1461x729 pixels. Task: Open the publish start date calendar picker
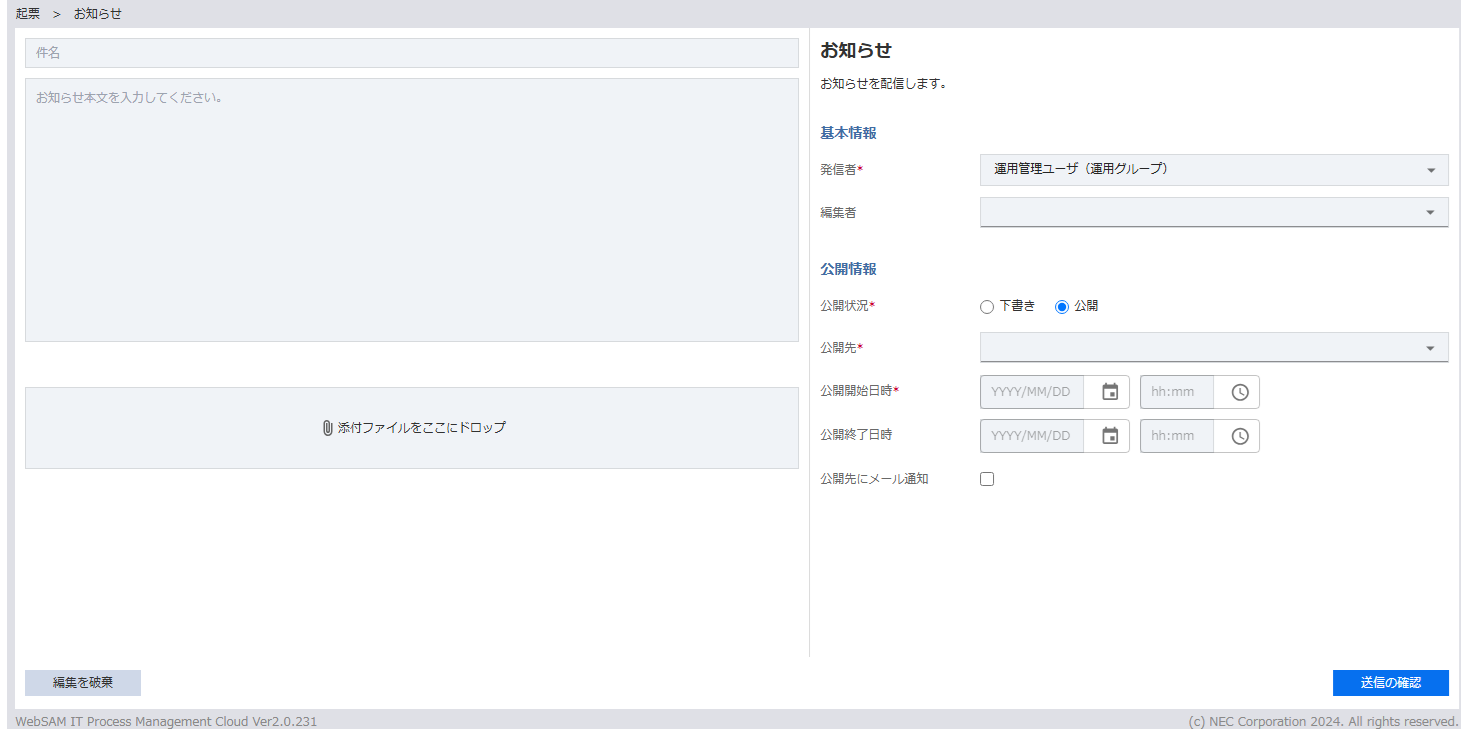click(x=1109, y=392)
